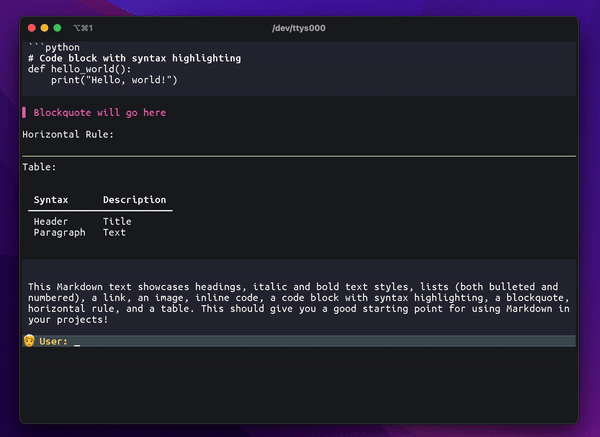Viewport: 600px width, 437px height.
Task: Click the red close window button
Action: point(32,28)
